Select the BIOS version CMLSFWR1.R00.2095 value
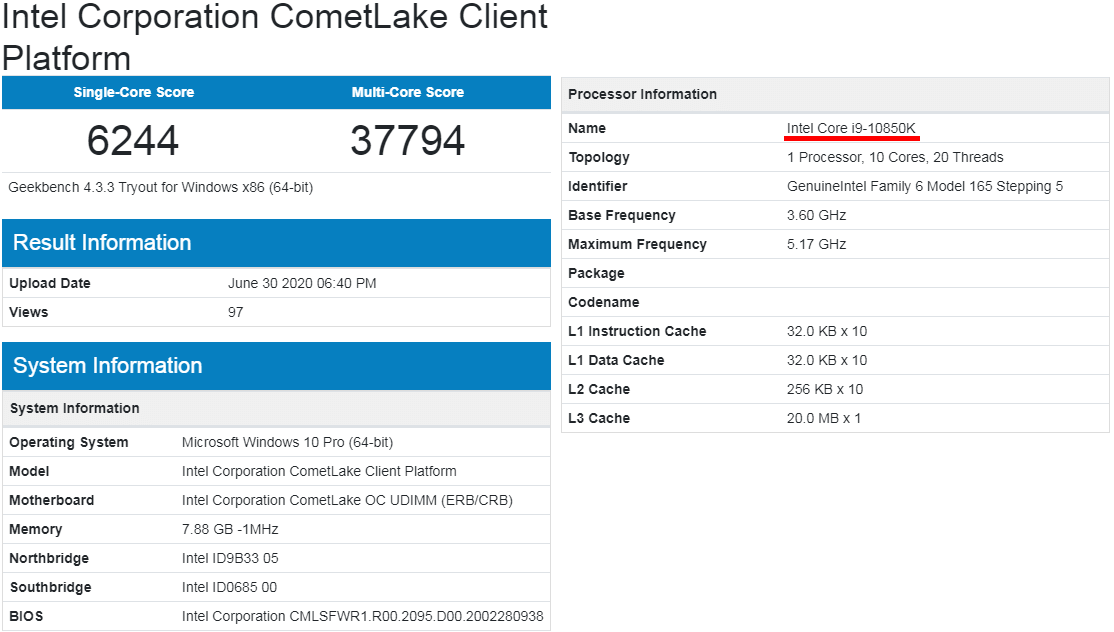Image resolution: width=1114 pixels, height=632 pixels. pos(362,616)
